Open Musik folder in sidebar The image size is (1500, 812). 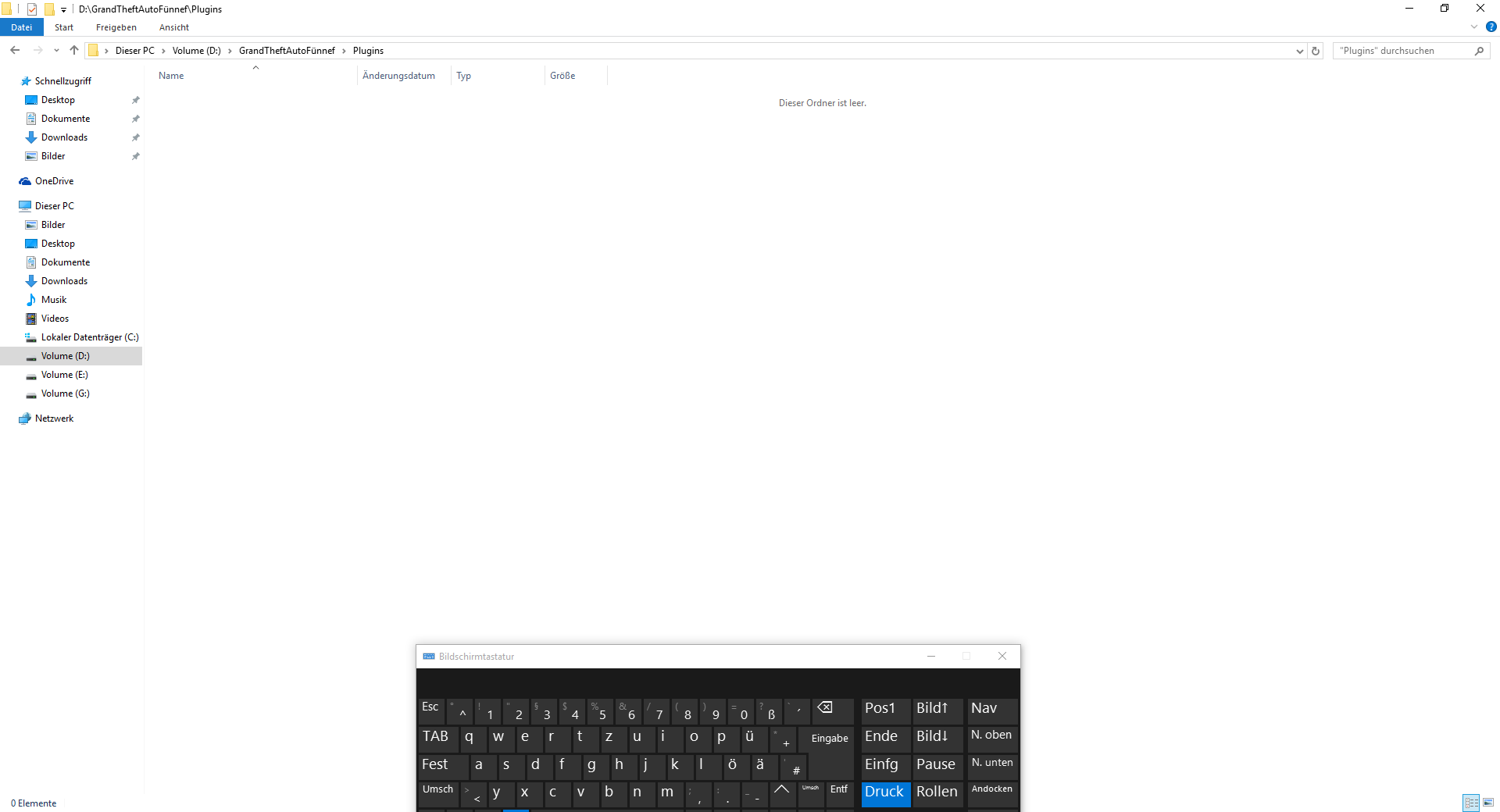(x=53, y=300)
